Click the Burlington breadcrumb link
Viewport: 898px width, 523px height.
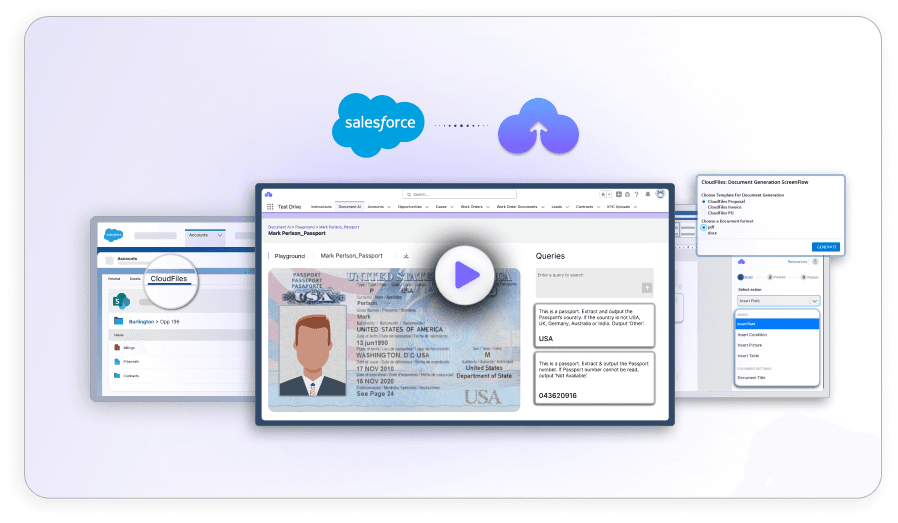coord(141,322)
